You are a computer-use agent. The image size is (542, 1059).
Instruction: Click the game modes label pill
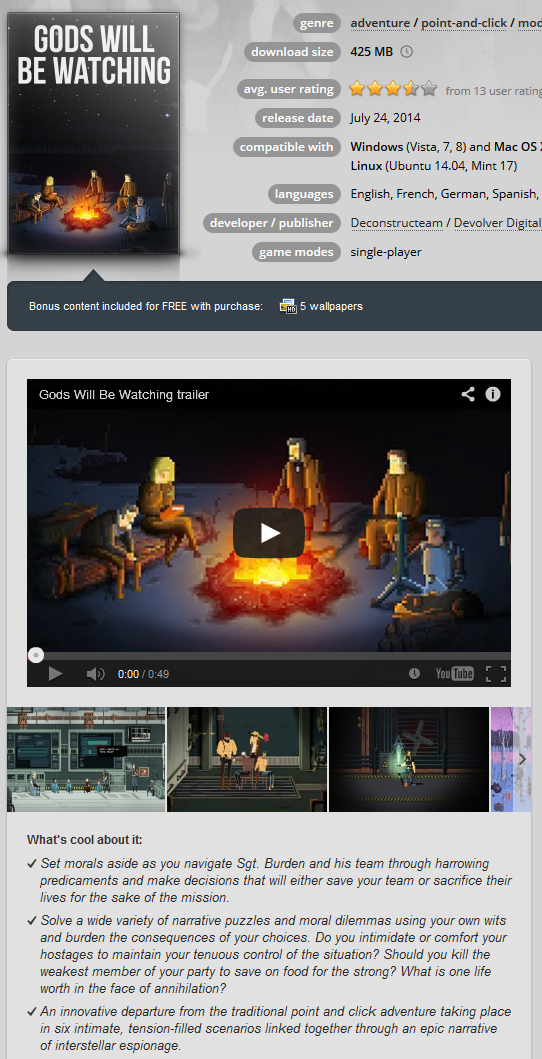tap(296, 252)
